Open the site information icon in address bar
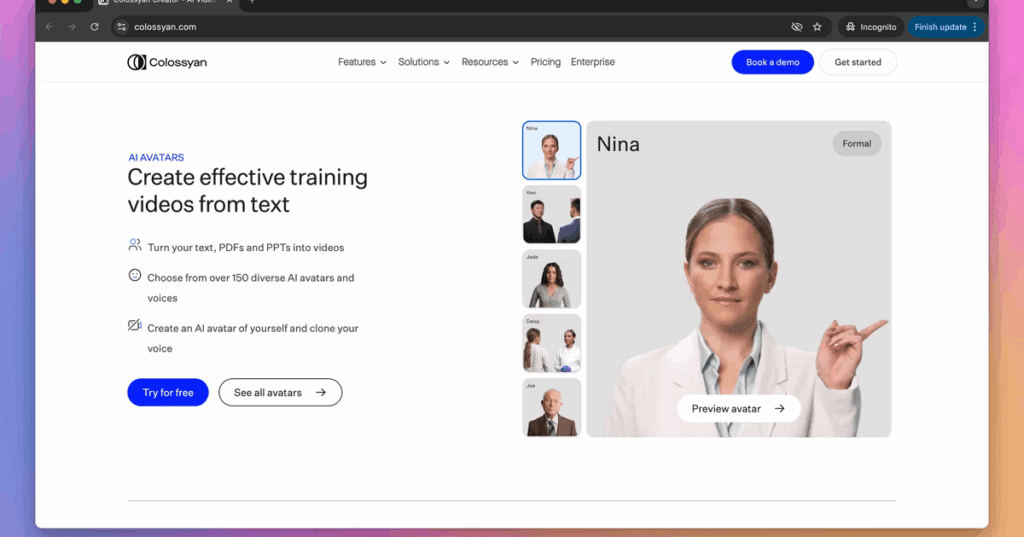1024x537 pixels. click(x=122, y=27)
